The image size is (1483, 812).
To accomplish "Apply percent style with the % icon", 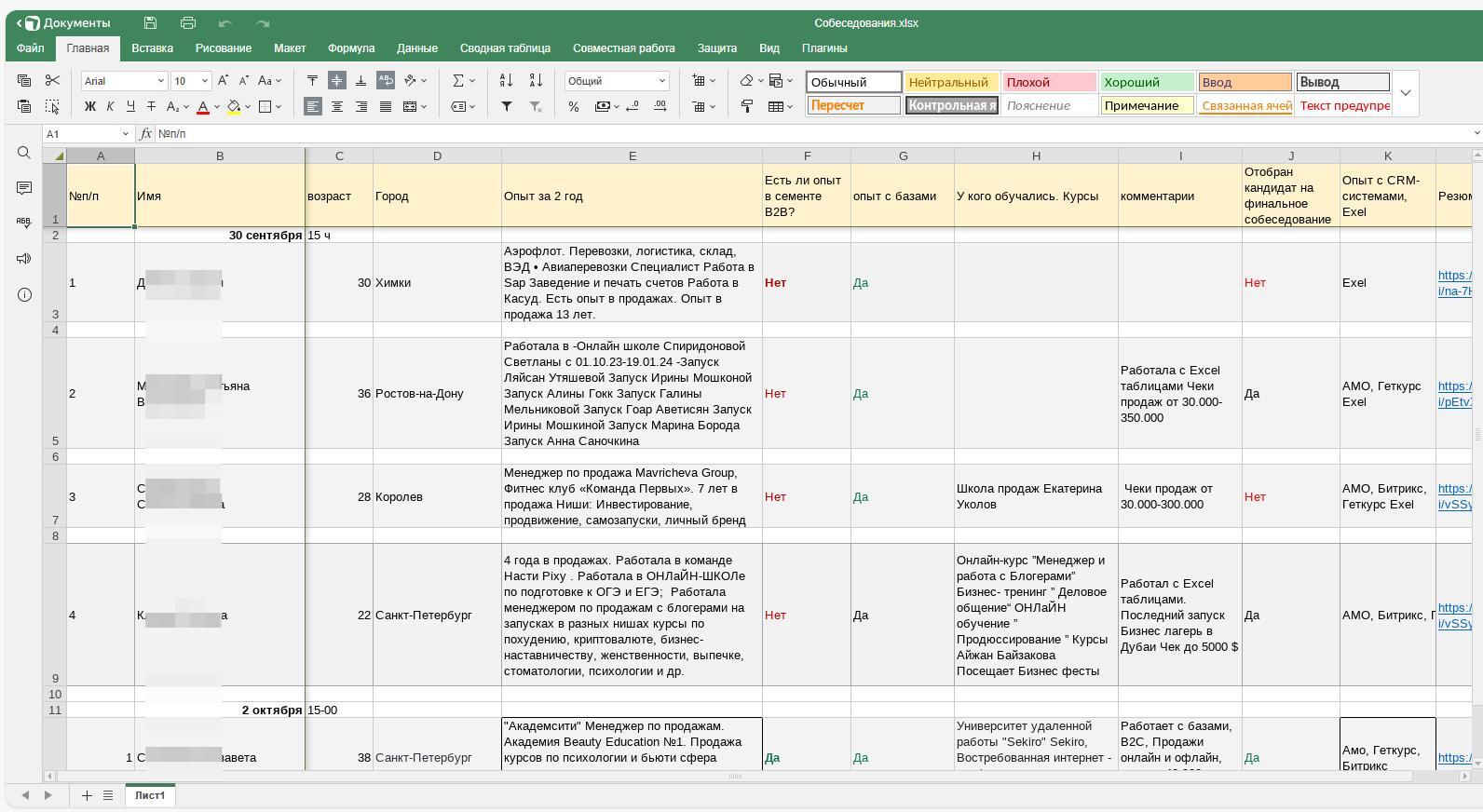I will coord(574,107).
